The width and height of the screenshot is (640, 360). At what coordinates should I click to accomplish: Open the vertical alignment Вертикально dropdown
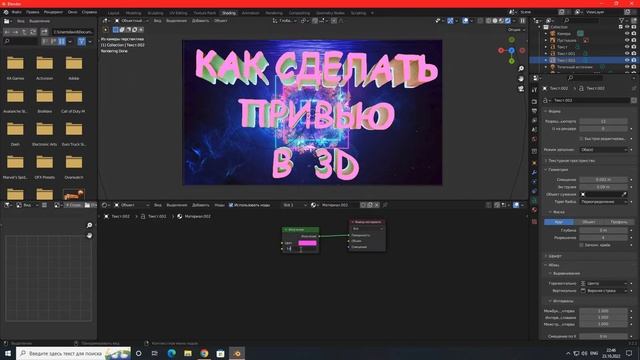(603, 291)
